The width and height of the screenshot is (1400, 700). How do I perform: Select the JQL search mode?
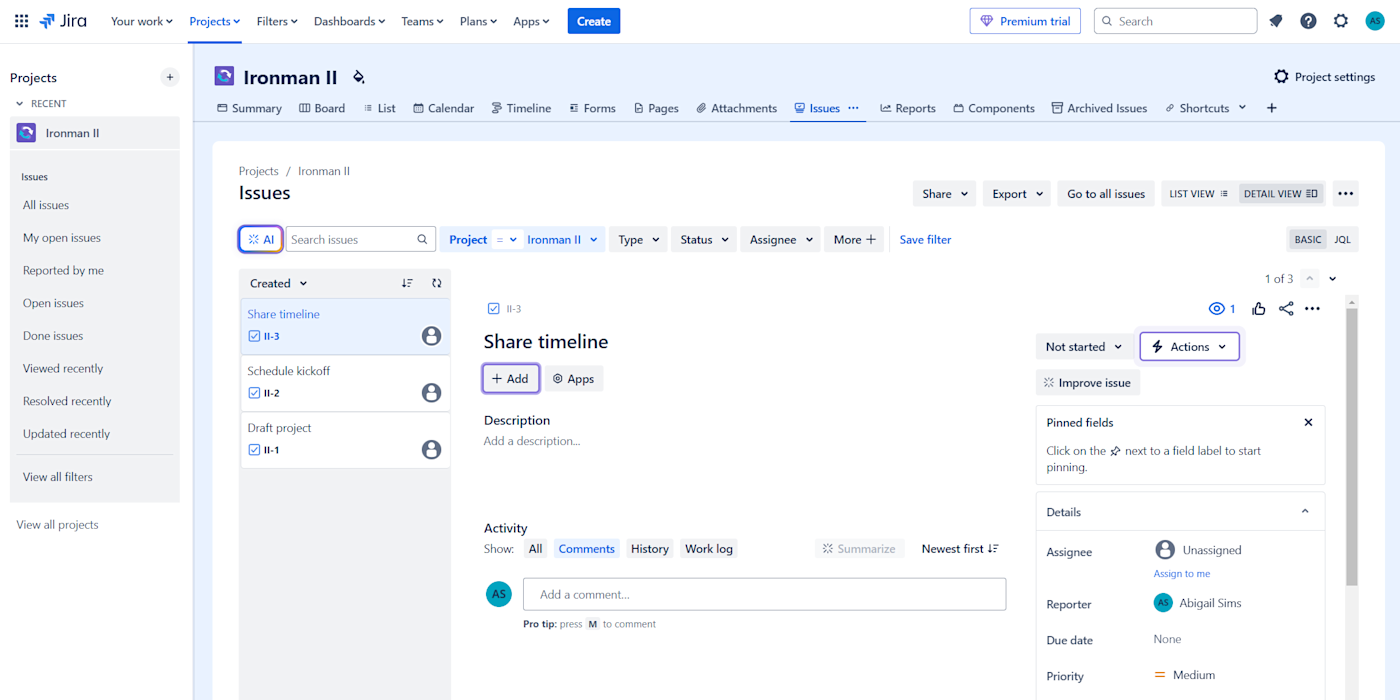click(x=1342, y=240)
